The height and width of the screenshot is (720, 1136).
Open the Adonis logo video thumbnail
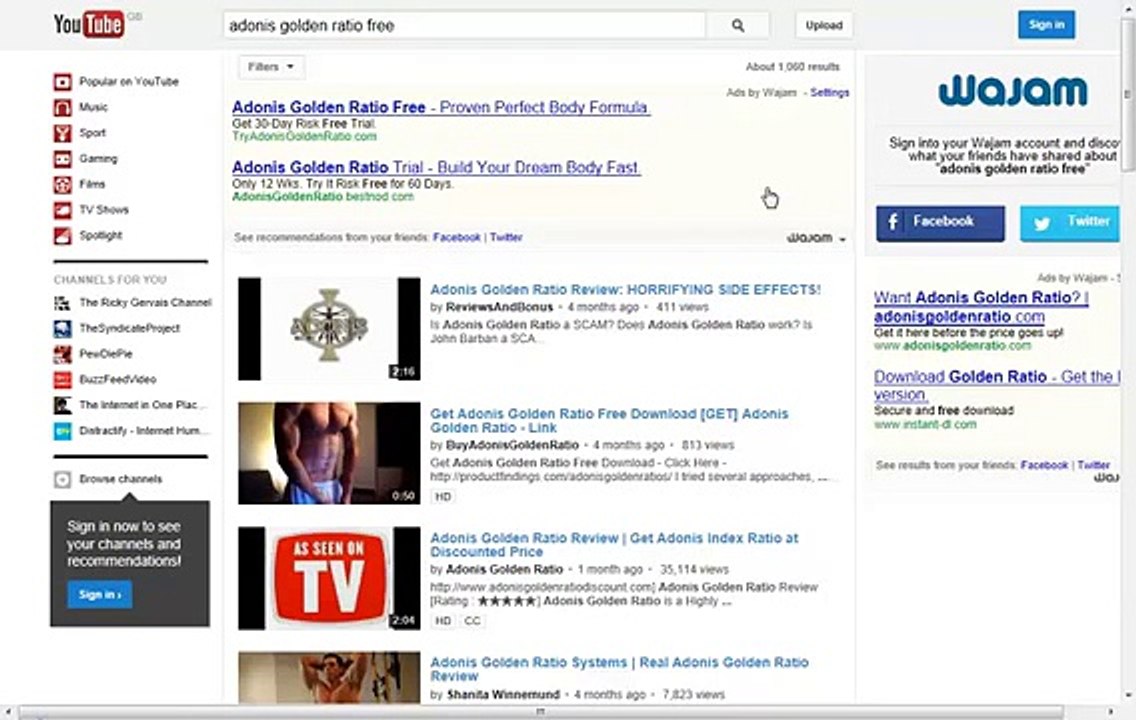(x=329, y=329)
